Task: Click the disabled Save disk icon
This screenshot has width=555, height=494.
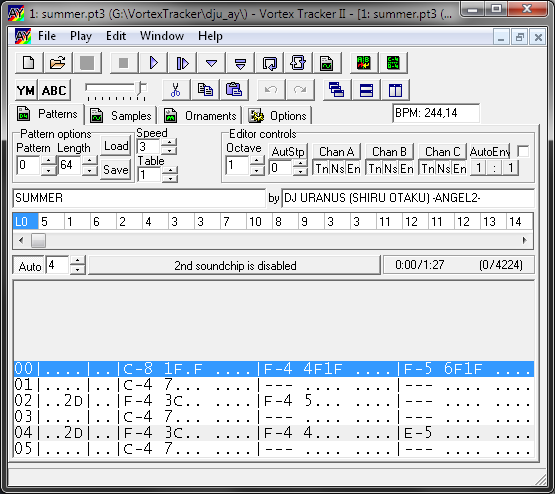Action: click(87, 63)
